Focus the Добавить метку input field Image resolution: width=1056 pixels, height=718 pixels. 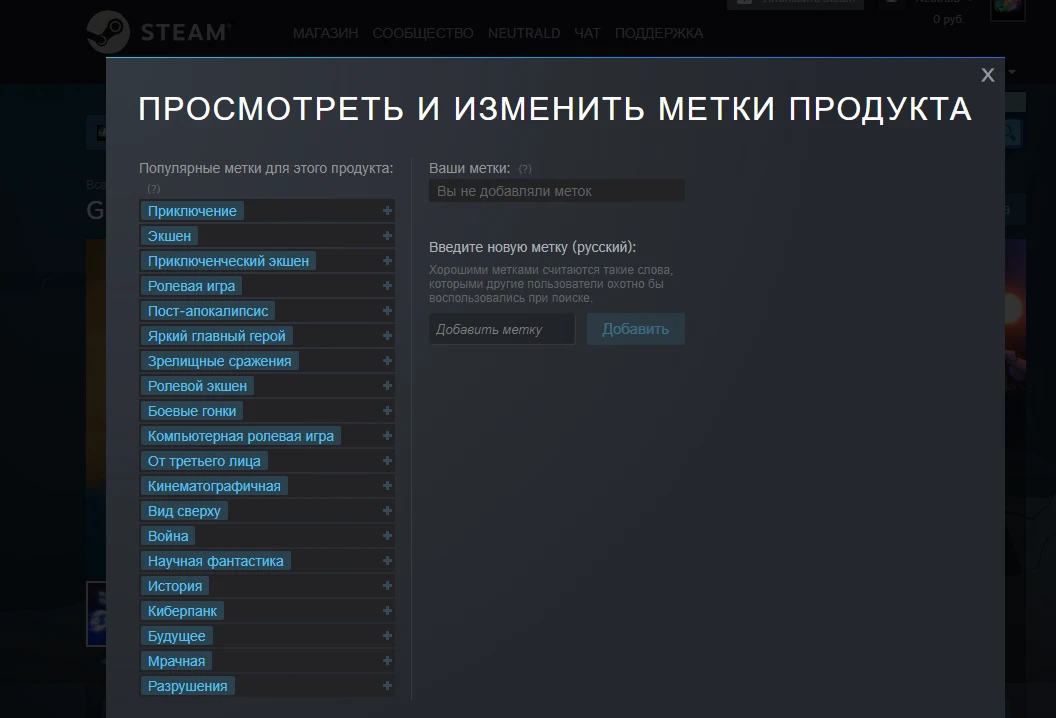(x=502, y=329)
